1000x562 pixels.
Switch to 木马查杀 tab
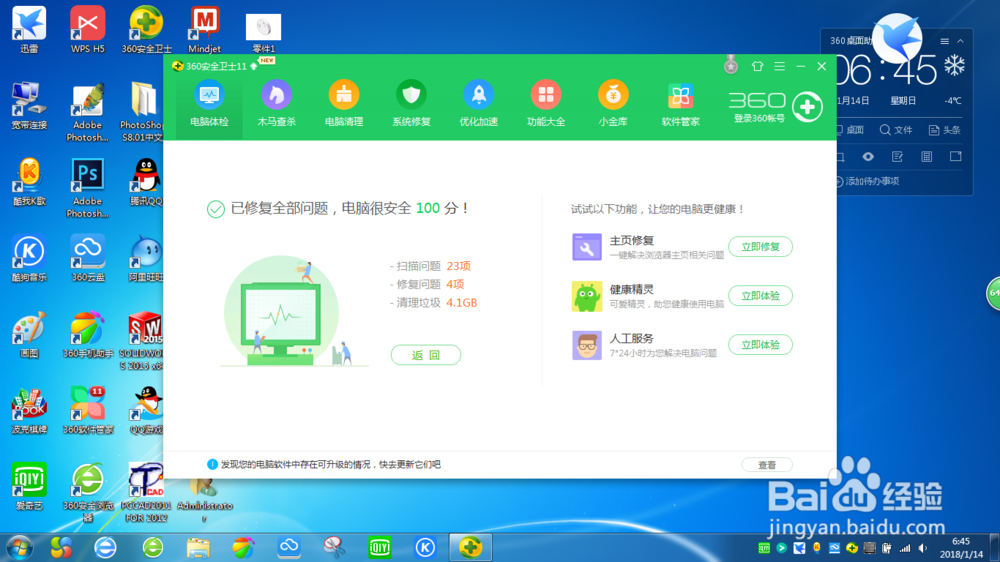pyautogui.click(x=276, y=105)
